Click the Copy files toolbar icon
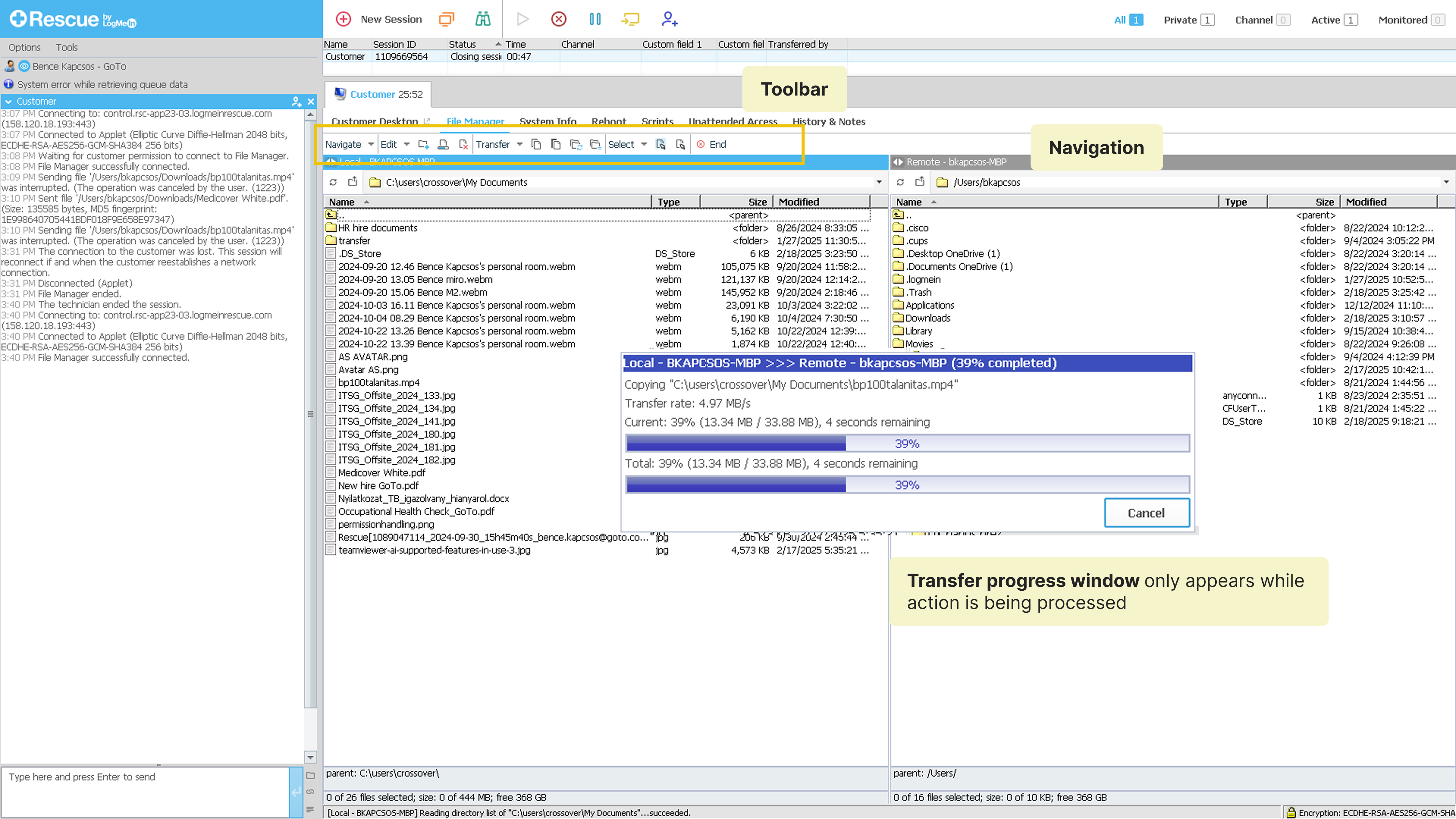Screen dimensions: 1456x819 click(x=536, y=145)
